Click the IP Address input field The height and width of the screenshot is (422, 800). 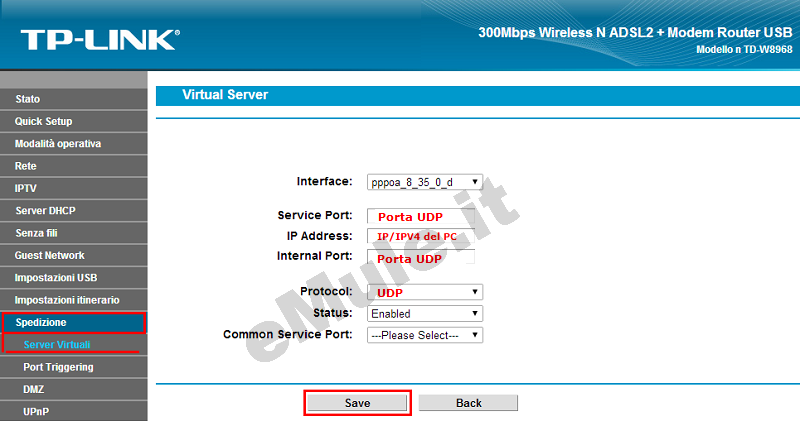click(421, 236)
